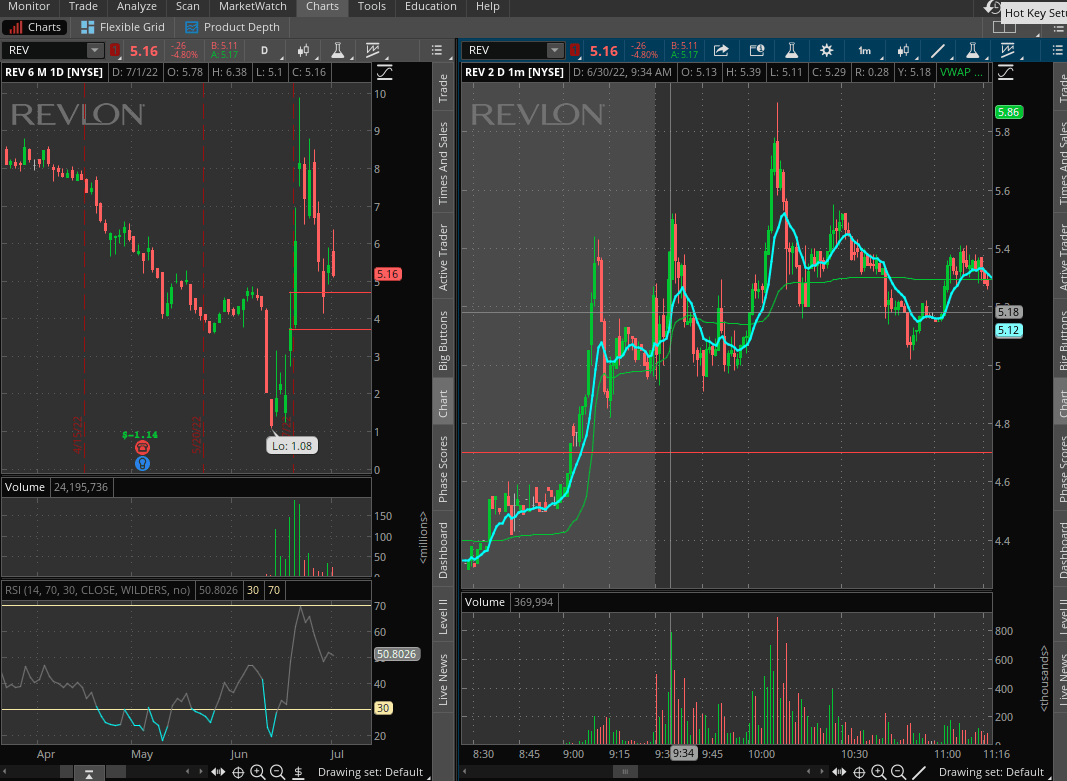Toggle the Level II side panel on left chart
This screenshot has width=1067, height=781.
pyautogui.click(x=444, y=621)
